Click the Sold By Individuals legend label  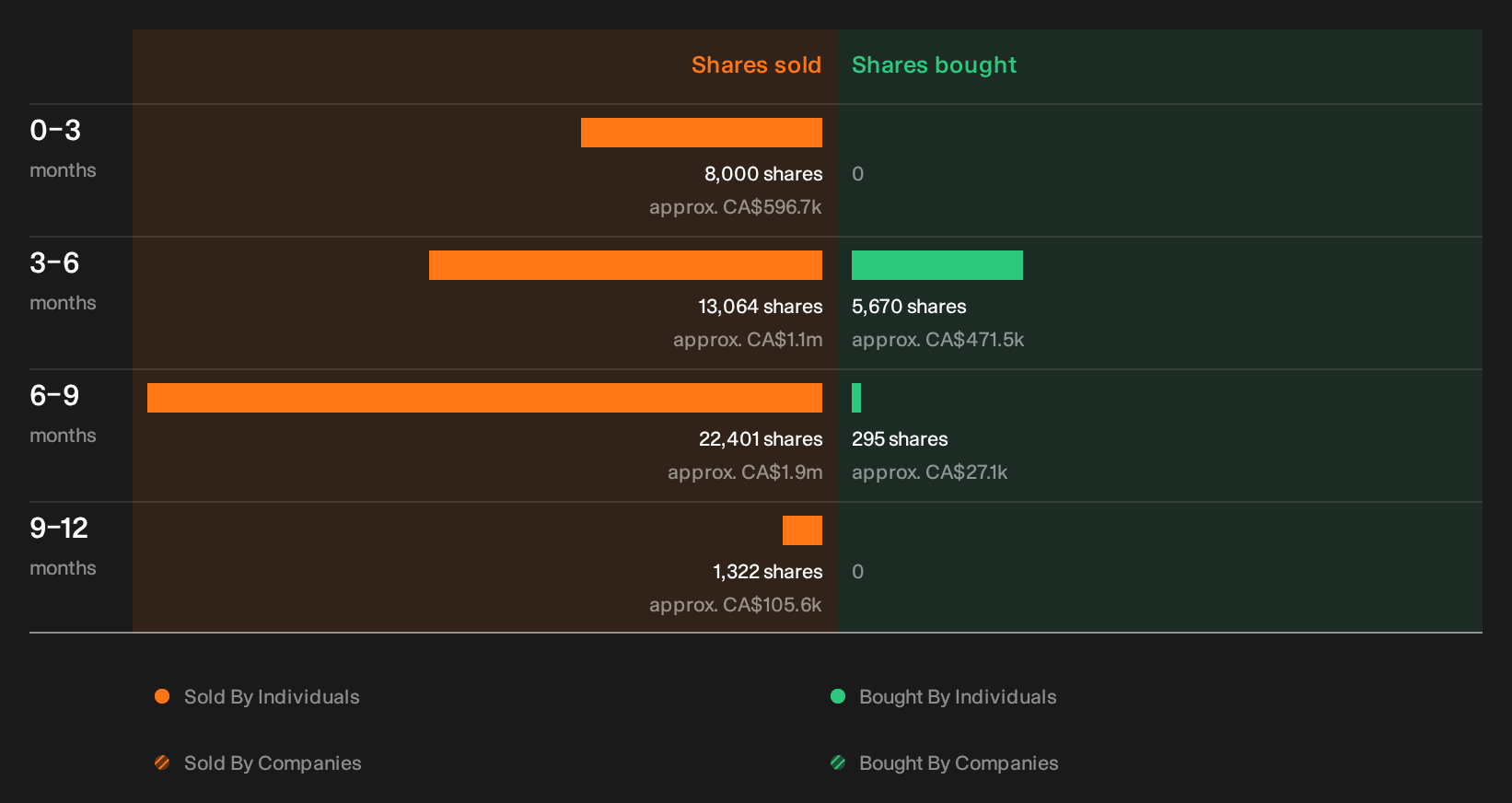(x=272, y=697)
